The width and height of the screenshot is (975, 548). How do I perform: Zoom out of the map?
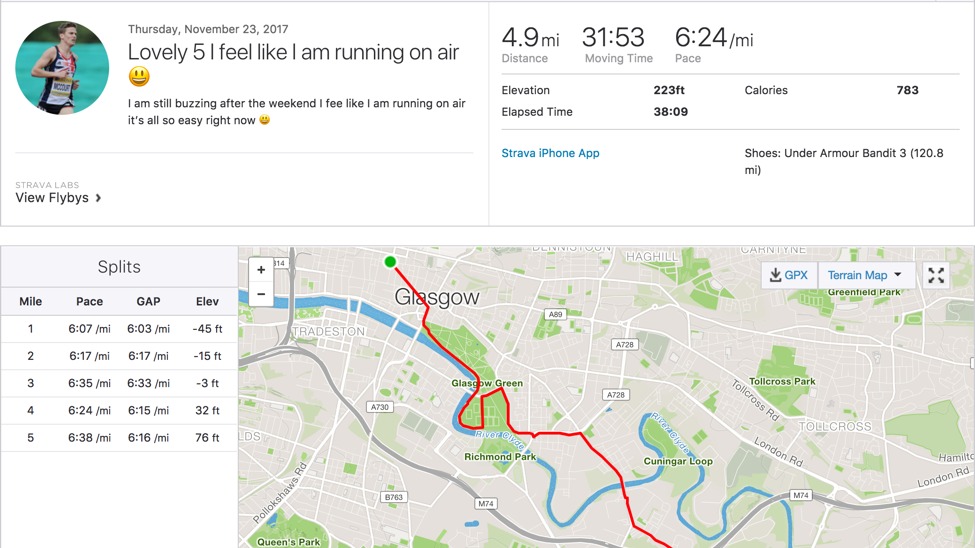click(x=261, y=294)
